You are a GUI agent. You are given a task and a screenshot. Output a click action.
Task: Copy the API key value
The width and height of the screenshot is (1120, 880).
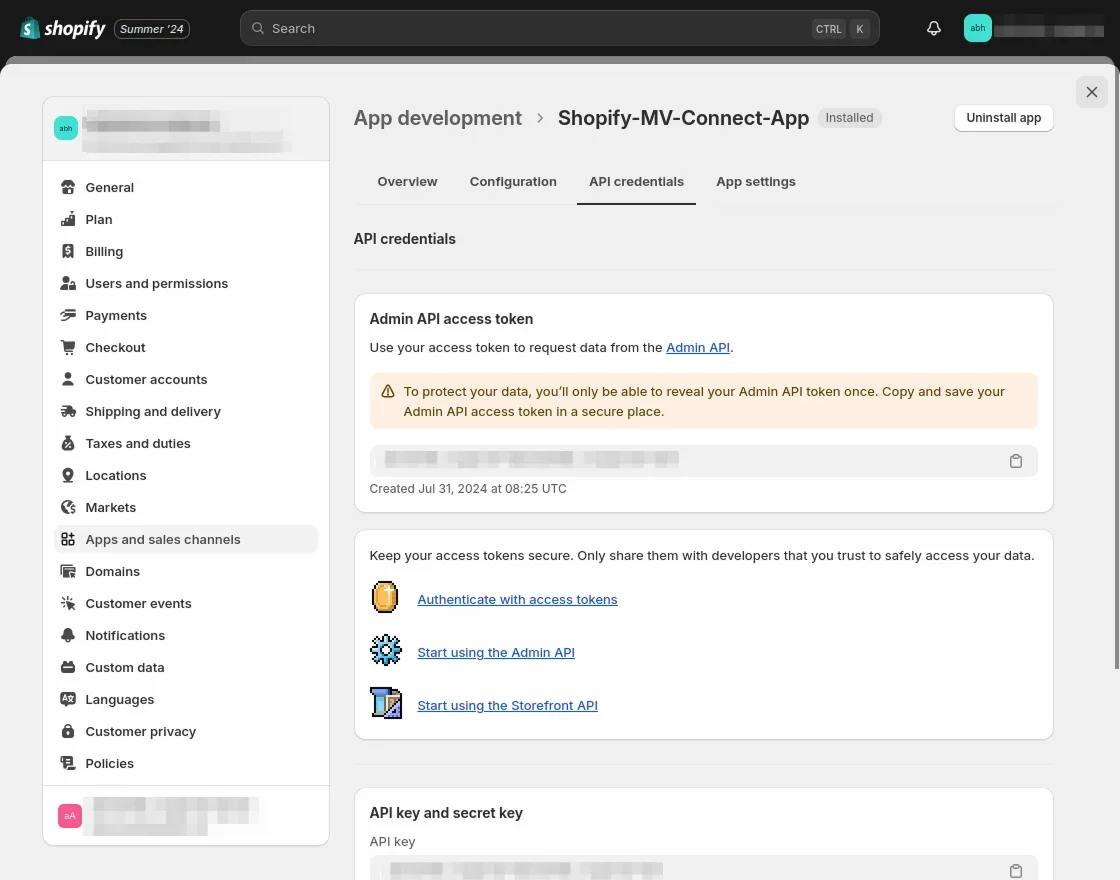coord(1015,870)
